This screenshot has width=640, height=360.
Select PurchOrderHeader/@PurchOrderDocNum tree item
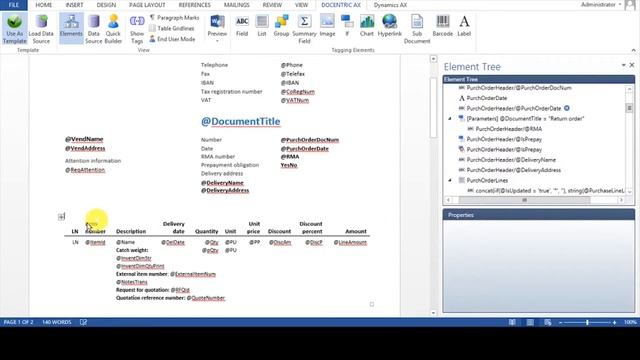519,88
